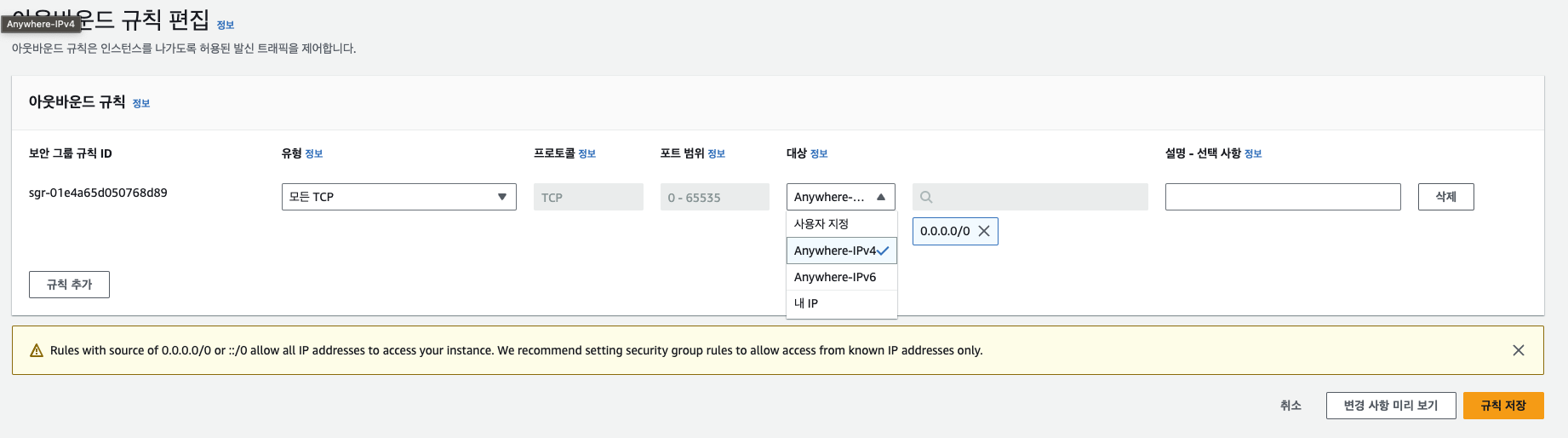Open 정보 link next to 대상 header
Image resolution: width=1568 pixels, height=438 pixels.
pyautogui.click(x=819, y=154)
